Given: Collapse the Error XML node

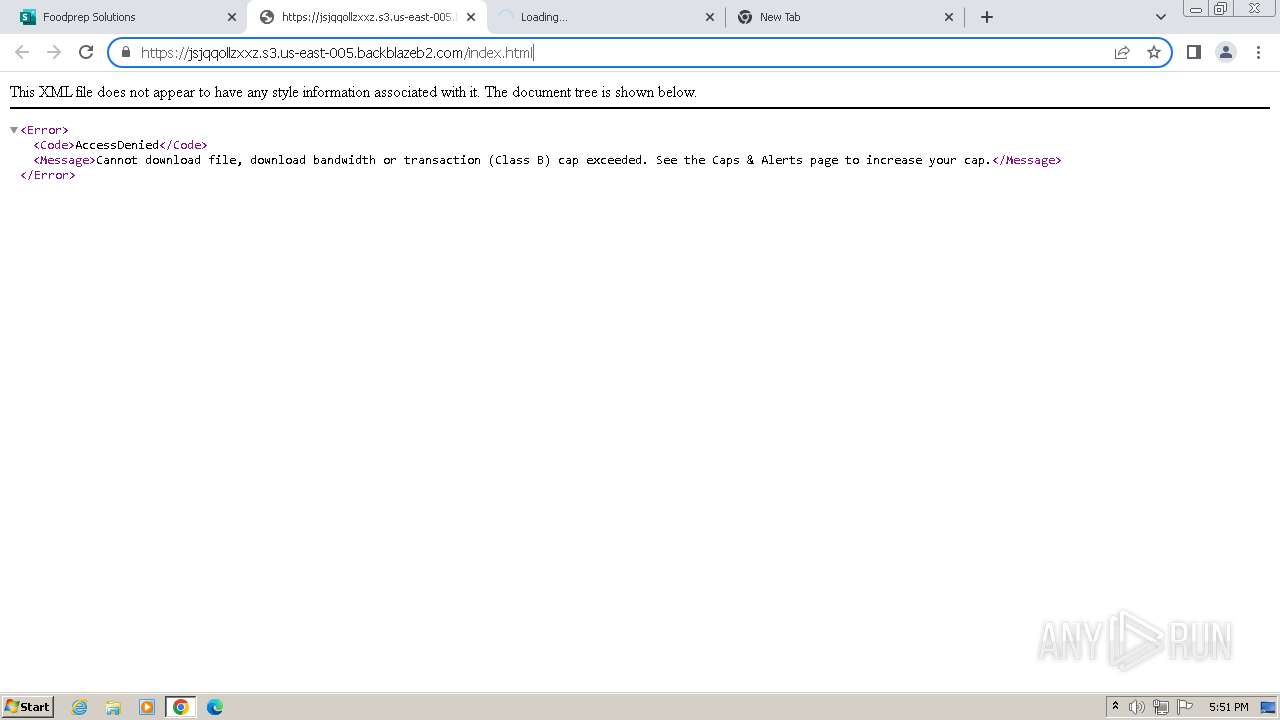Looking at the screenshot, I should click(x=14, y=130).
